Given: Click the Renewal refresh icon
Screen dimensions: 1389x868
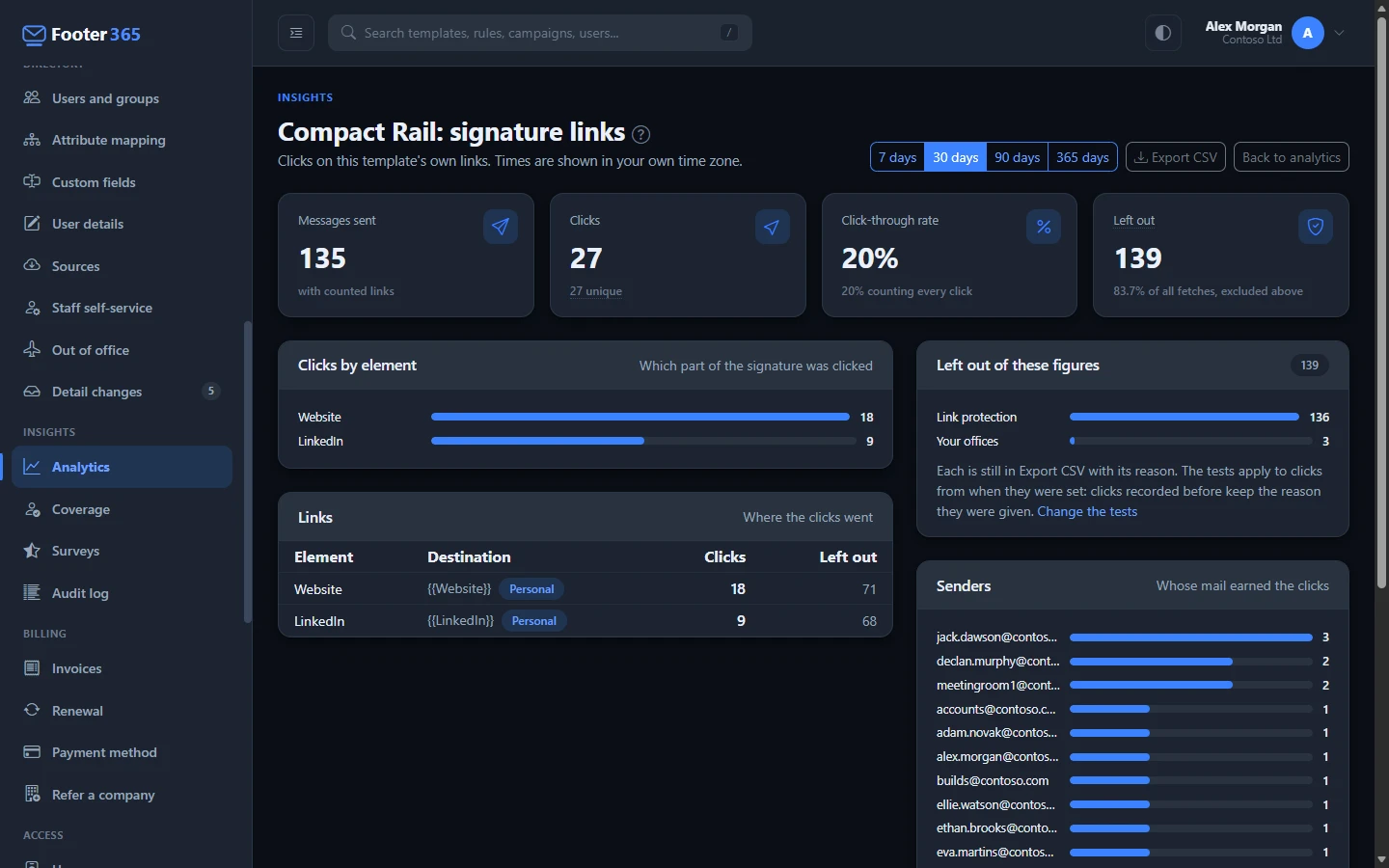Looking at the screenshot, I should [32, 710].
